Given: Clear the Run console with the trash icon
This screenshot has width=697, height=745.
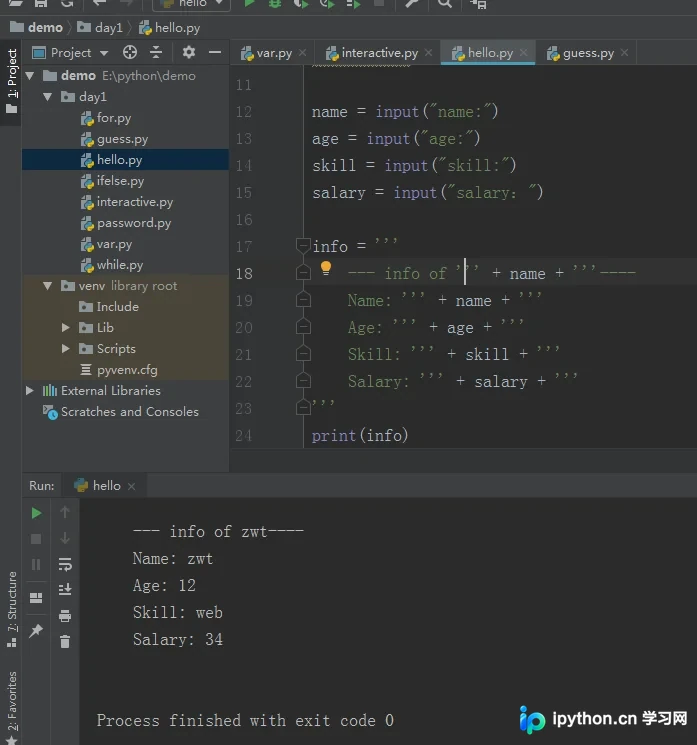Looking at the screenshot, I should pos(65,642).
